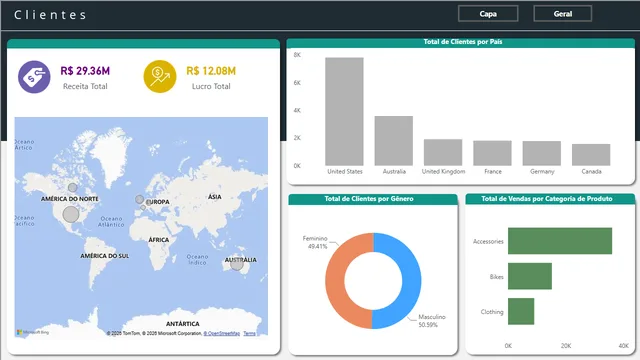The height and width of the screenshot is (360, 640).
Task: Click the Bikes axis label
Action: coord(496,277)
